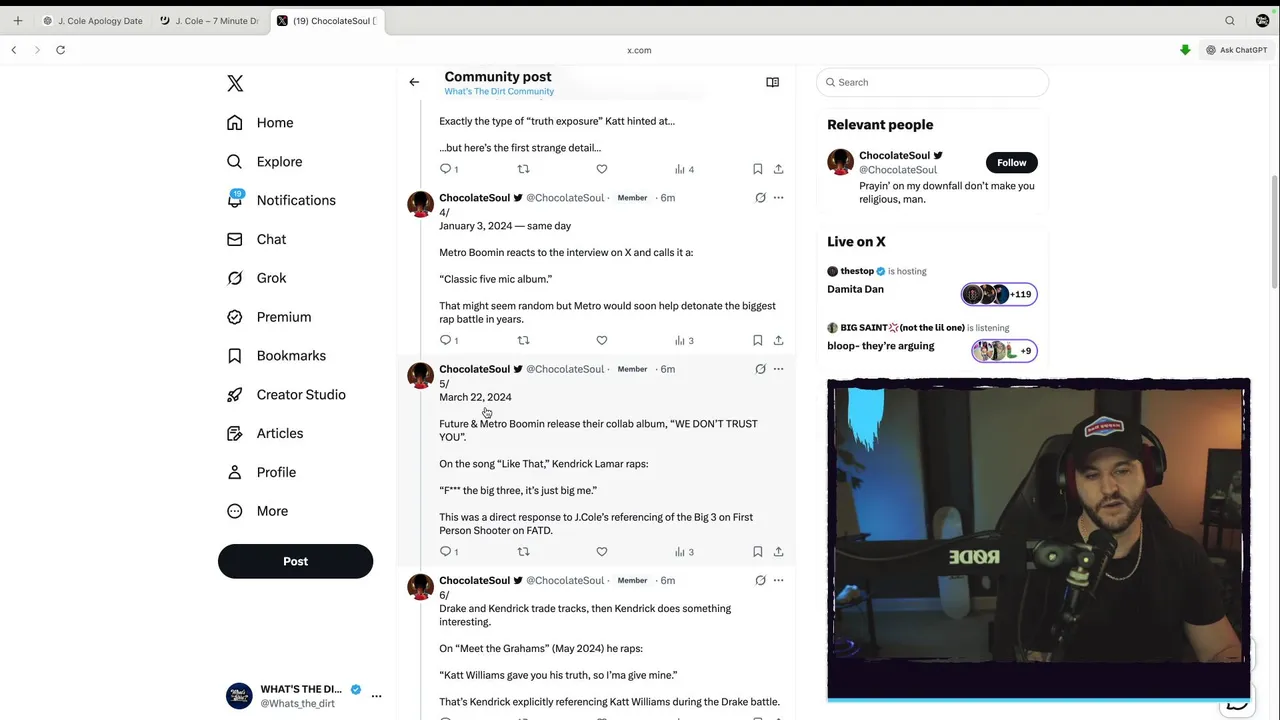Open Articles in sidebar
Viewport: 1280px width, 720px height.
click(264, 434)
